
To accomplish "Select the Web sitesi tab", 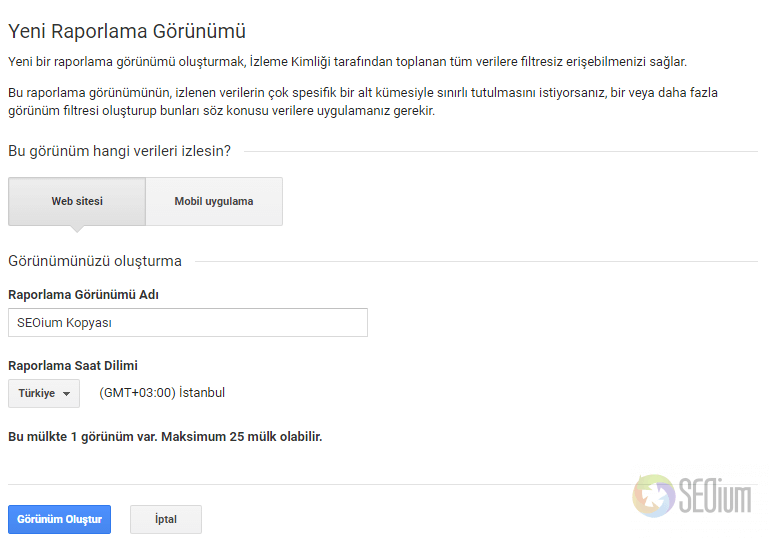I will (x=77, y=202).
